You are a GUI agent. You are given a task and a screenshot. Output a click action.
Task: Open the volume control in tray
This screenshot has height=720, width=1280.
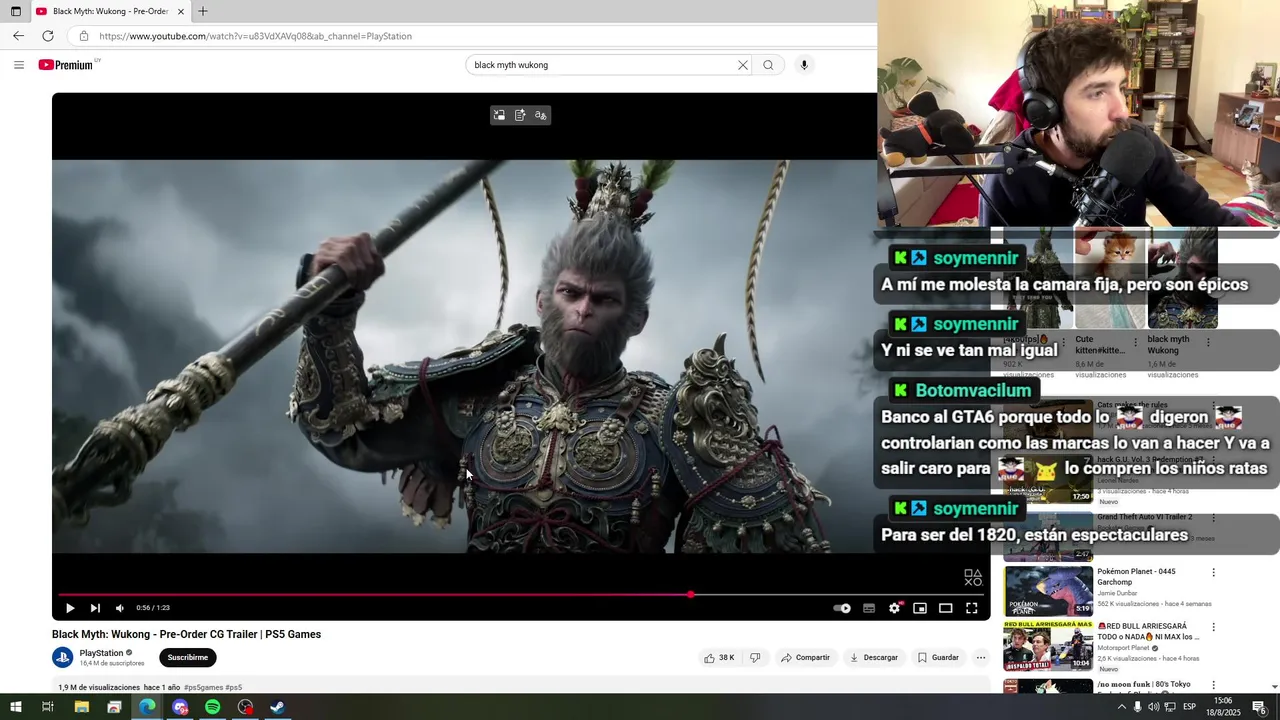pyautogui.click(x=1153, y=707)
